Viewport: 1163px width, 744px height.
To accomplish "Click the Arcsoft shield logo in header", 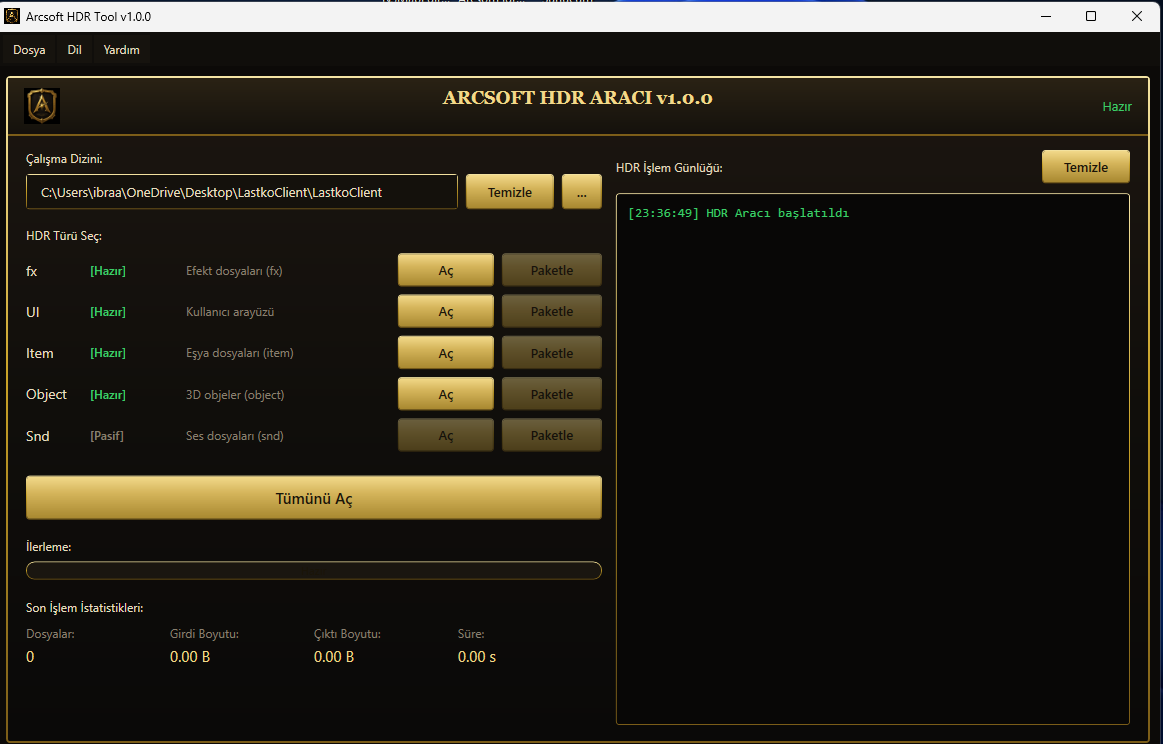I will (x=42, y=106).
